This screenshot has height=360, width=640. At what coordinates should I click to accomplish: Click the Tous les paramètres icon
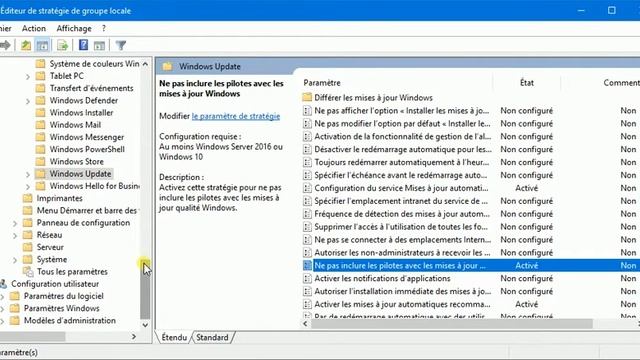[28, 271]
